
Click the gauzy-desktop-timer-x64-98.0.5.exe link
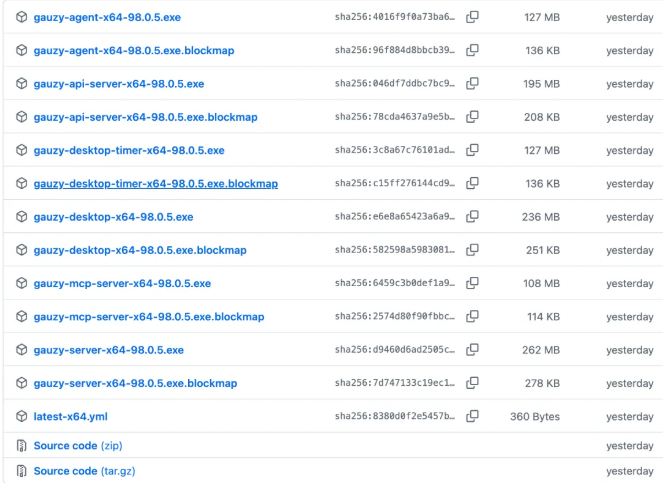coord(128,150)
